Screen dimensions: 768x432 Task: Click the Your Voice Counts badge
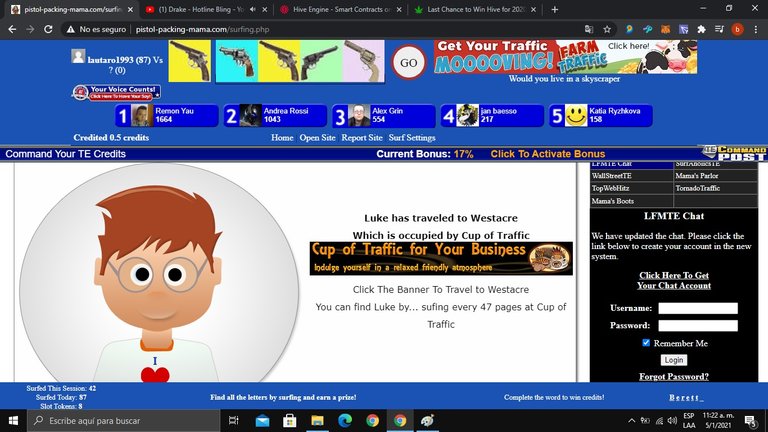(x=116, y=93)
